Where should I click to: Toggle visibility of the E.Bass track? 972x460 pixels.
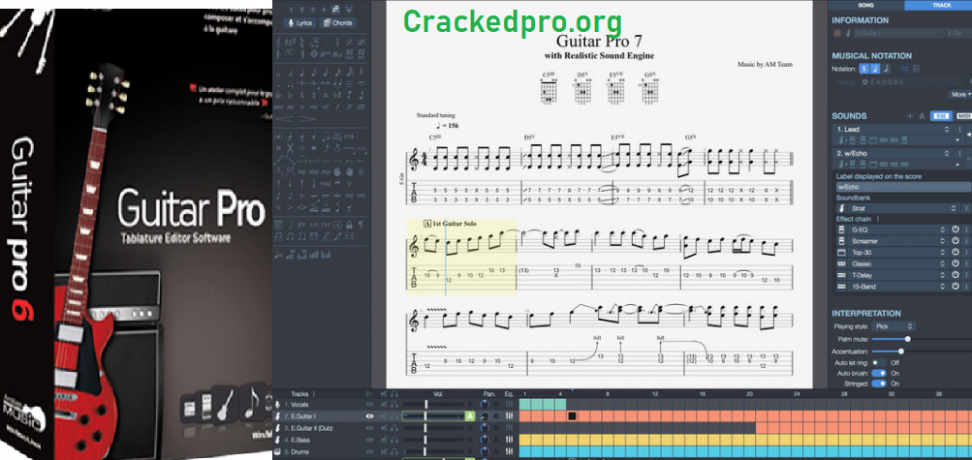click(x=369, y=440)
